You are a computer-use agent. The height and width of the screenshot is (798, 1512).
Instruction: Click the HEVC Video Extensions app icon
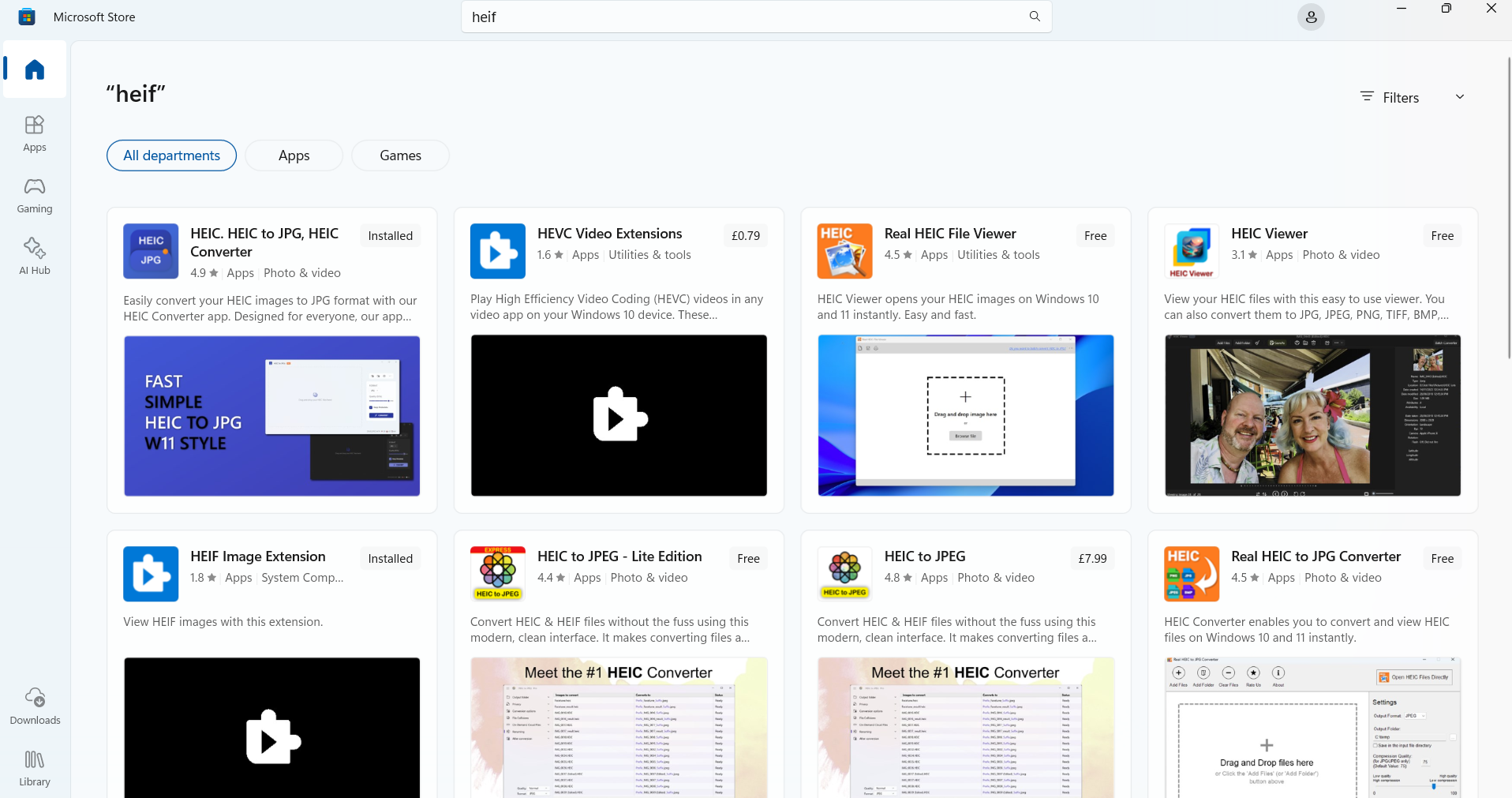point(498,251)
